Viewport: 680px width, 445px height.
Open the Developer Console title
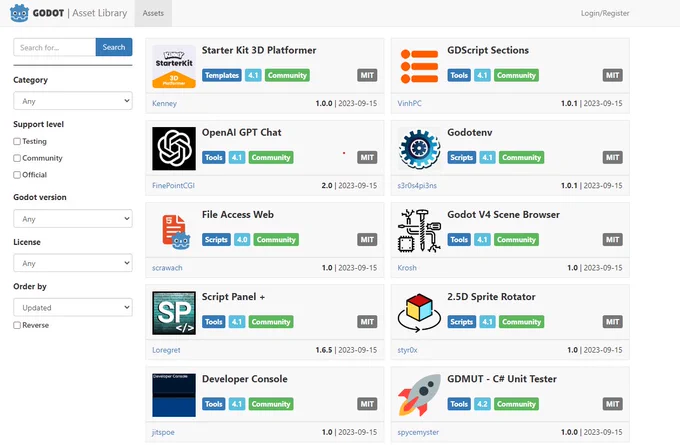click(245, 379)
